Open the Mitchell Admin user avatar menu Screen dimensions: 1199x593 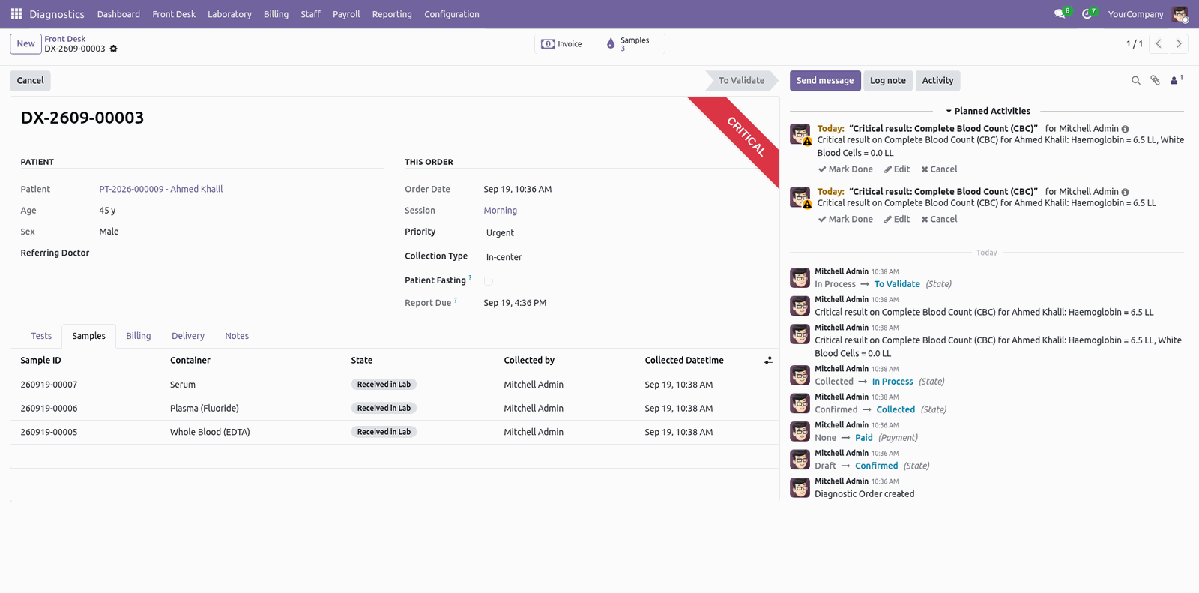tap(1180, 14)
